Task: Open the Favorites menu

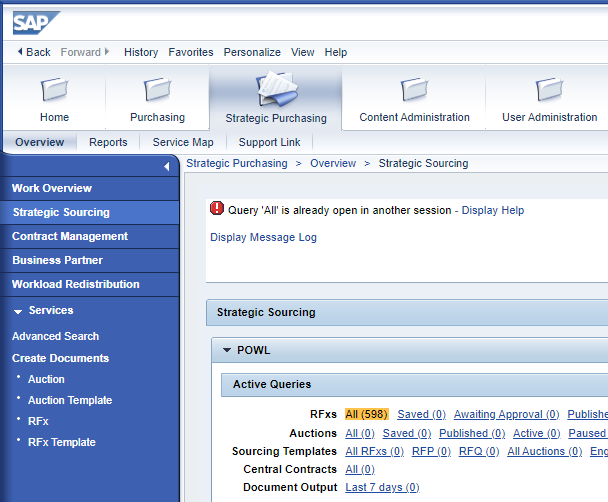Action: (191, 52)
